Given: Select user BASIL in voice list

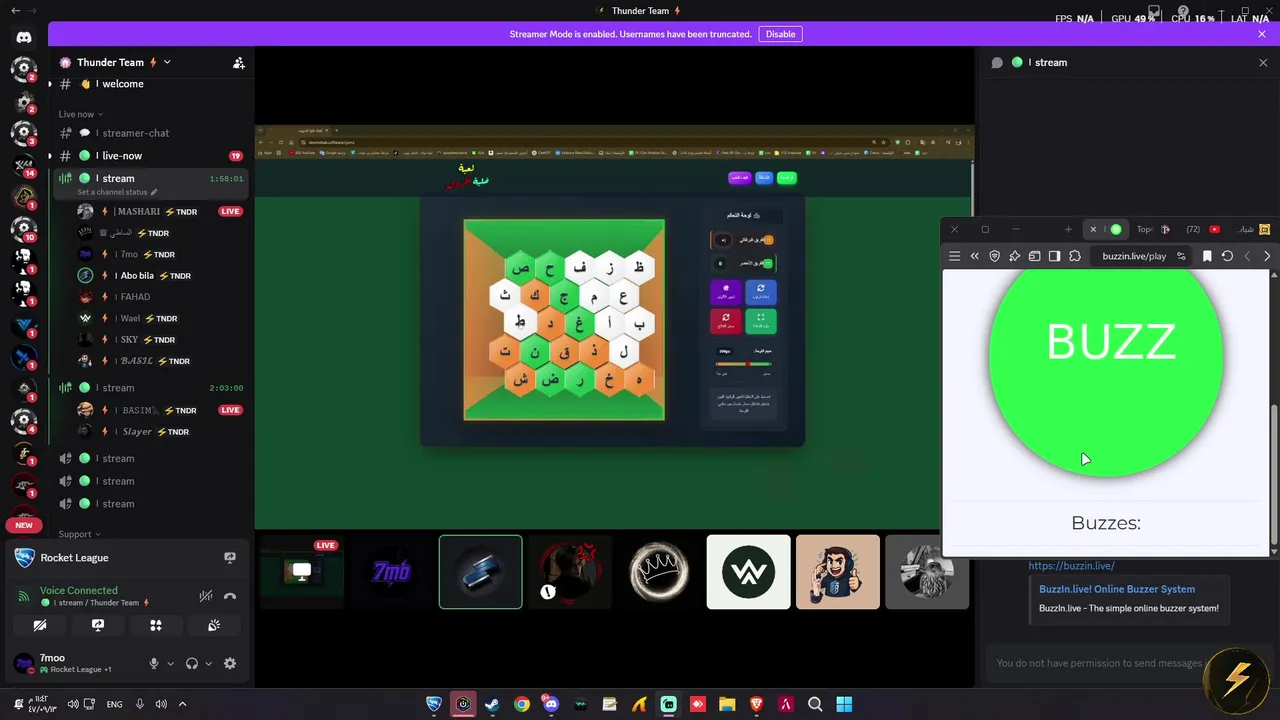Looking at the screenshot, I should point(160,361).
